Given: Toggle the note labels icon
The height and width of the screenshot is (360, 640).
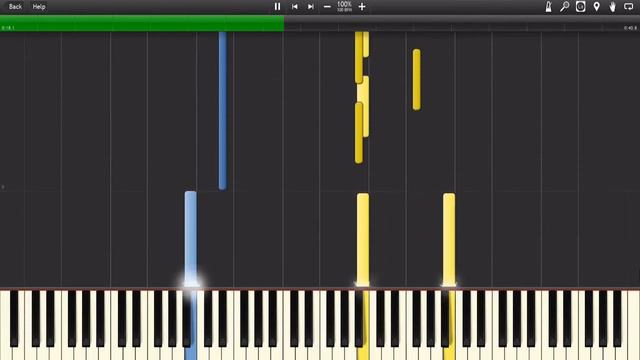Looking at the screenshot, I should (x=580, y=7).
